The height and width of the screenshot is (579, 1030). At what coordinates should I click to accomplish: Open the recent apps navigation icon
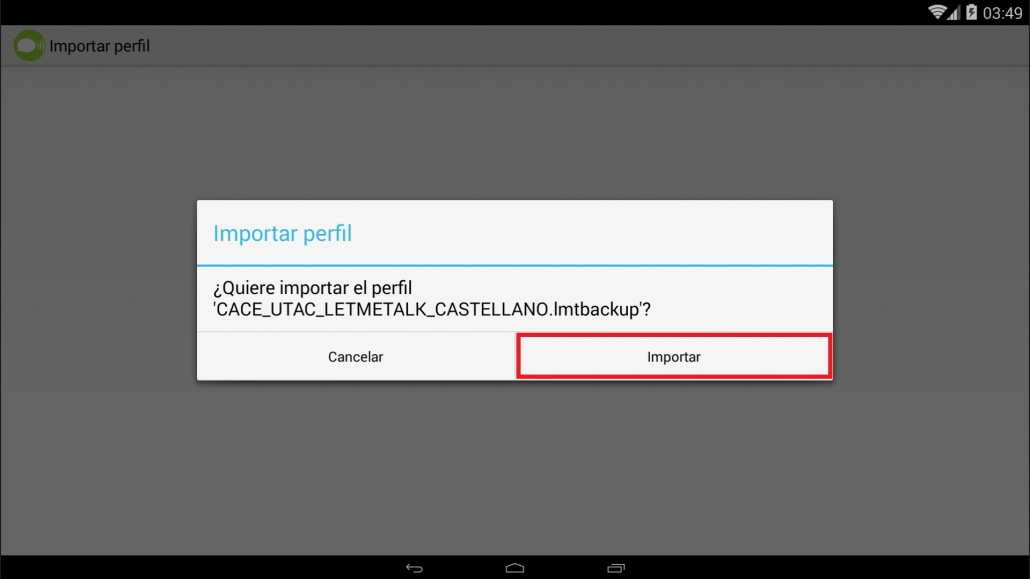click(x=616, y=568)
